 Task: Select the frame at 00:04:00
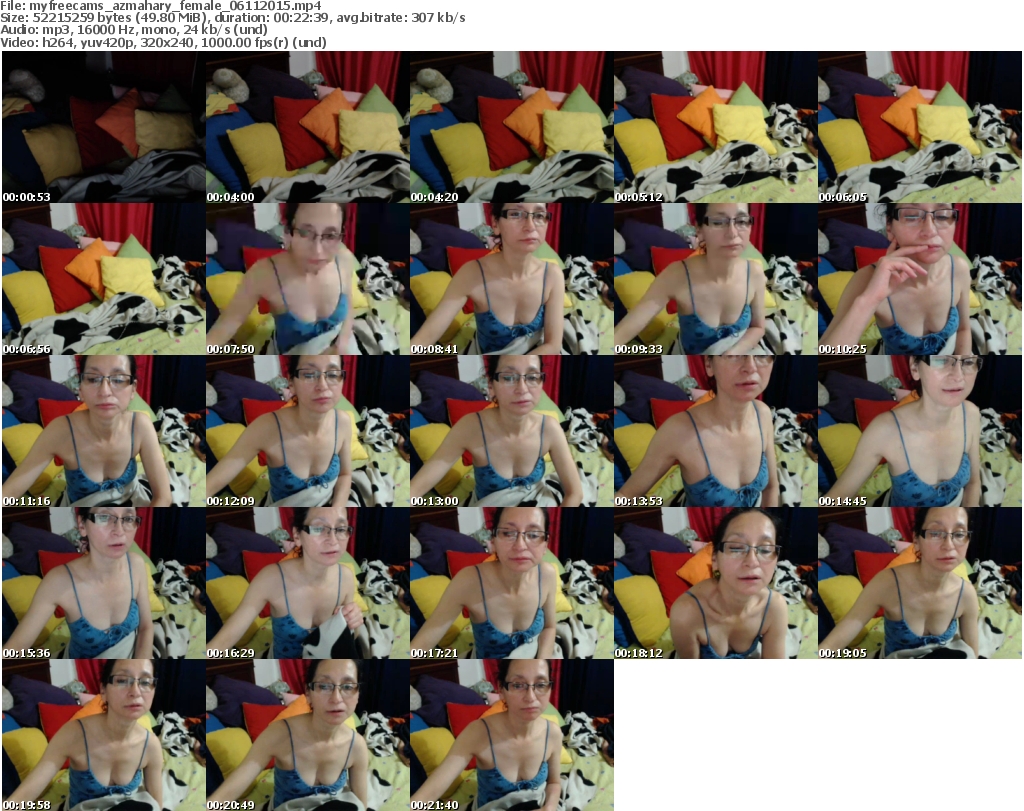click(306, 127)
